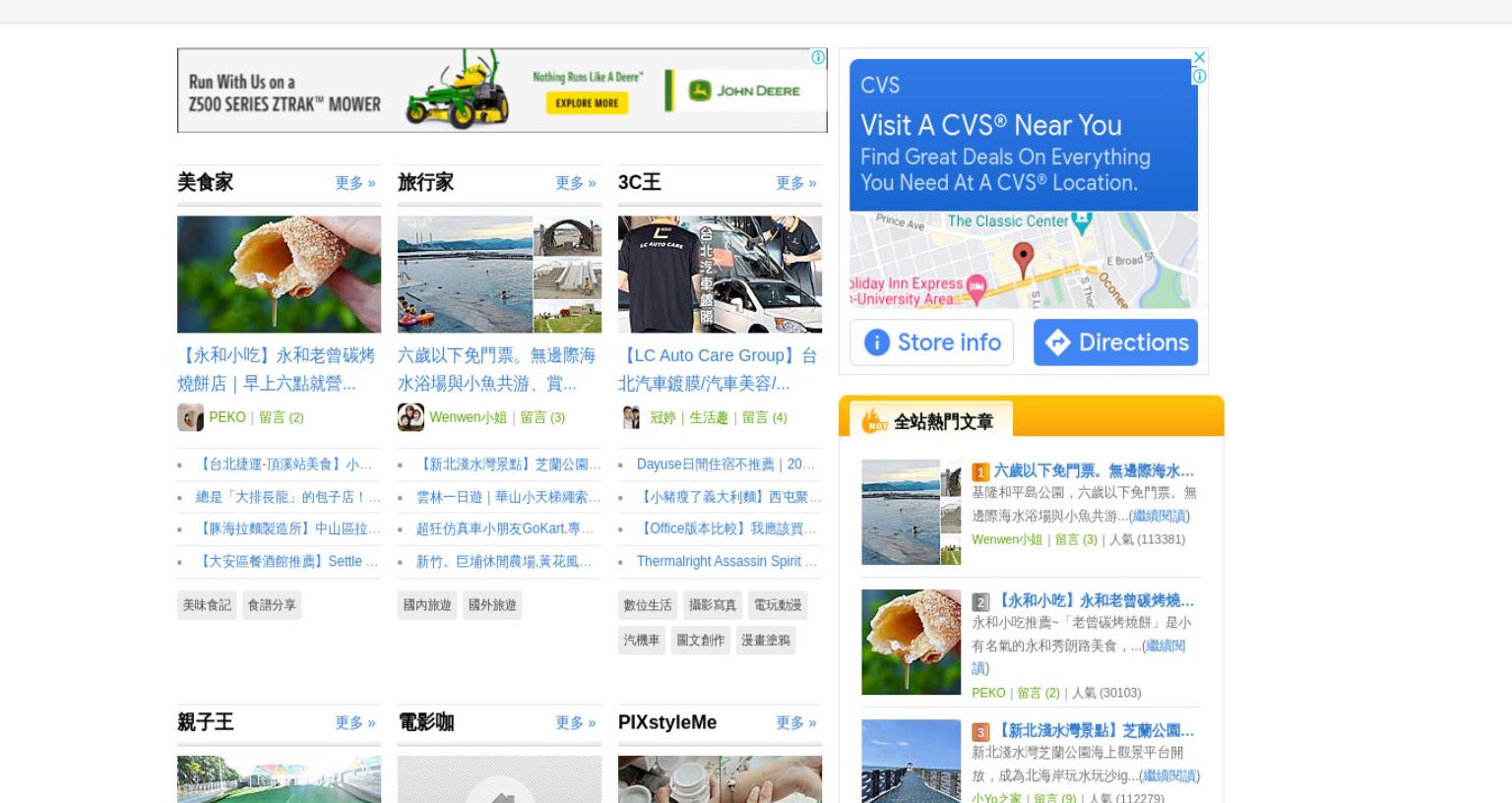This screenshot has width=1512, height=803.
Task: Click rank 1 badge in hot articles
Action: tap(980, 472)
